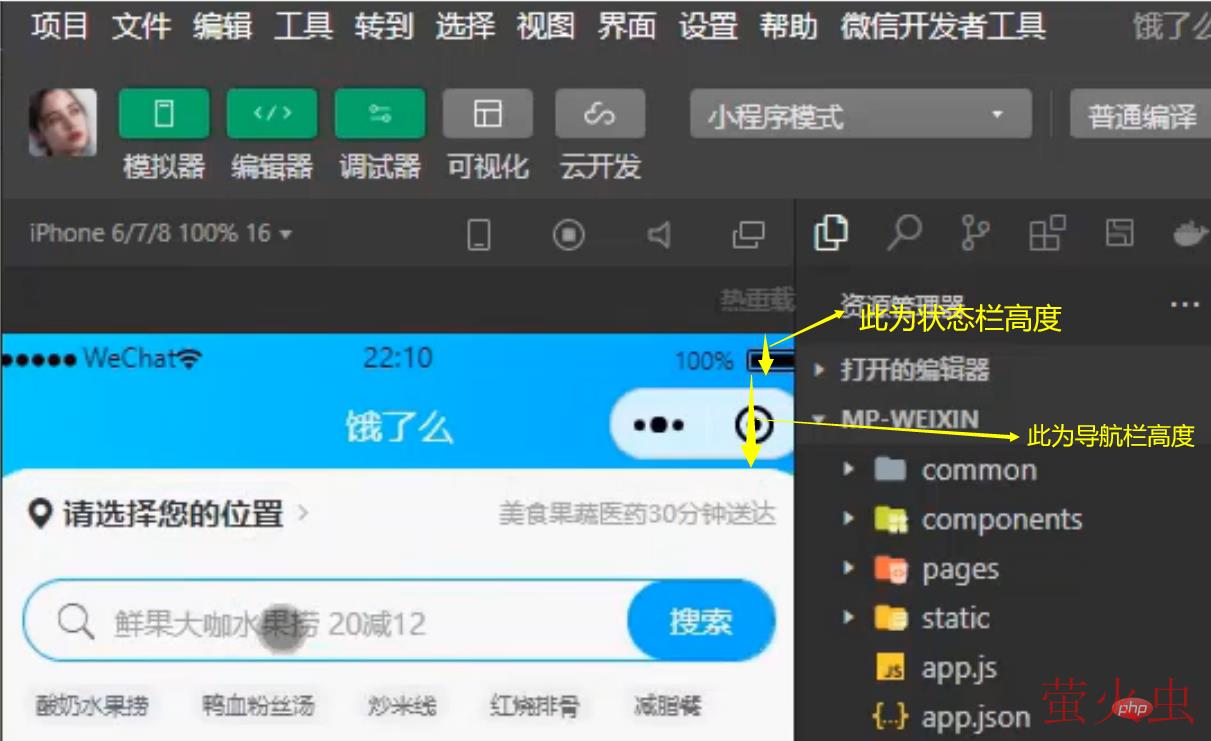Open the cloud development icon
1211x741 pixels.
[x=600, y=114]
